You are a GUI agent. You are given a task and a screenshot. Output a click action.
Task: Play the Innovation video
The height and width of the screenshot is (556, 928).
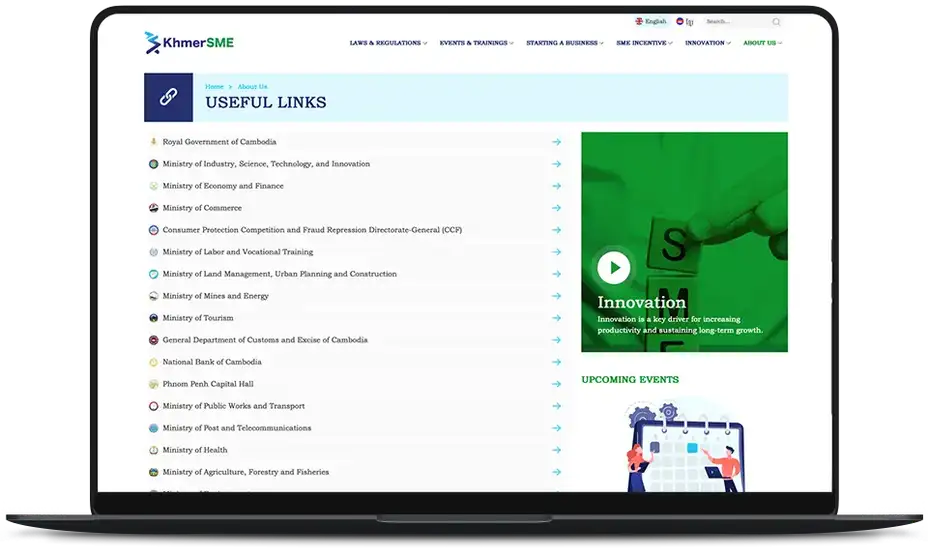tap(613, 268)
